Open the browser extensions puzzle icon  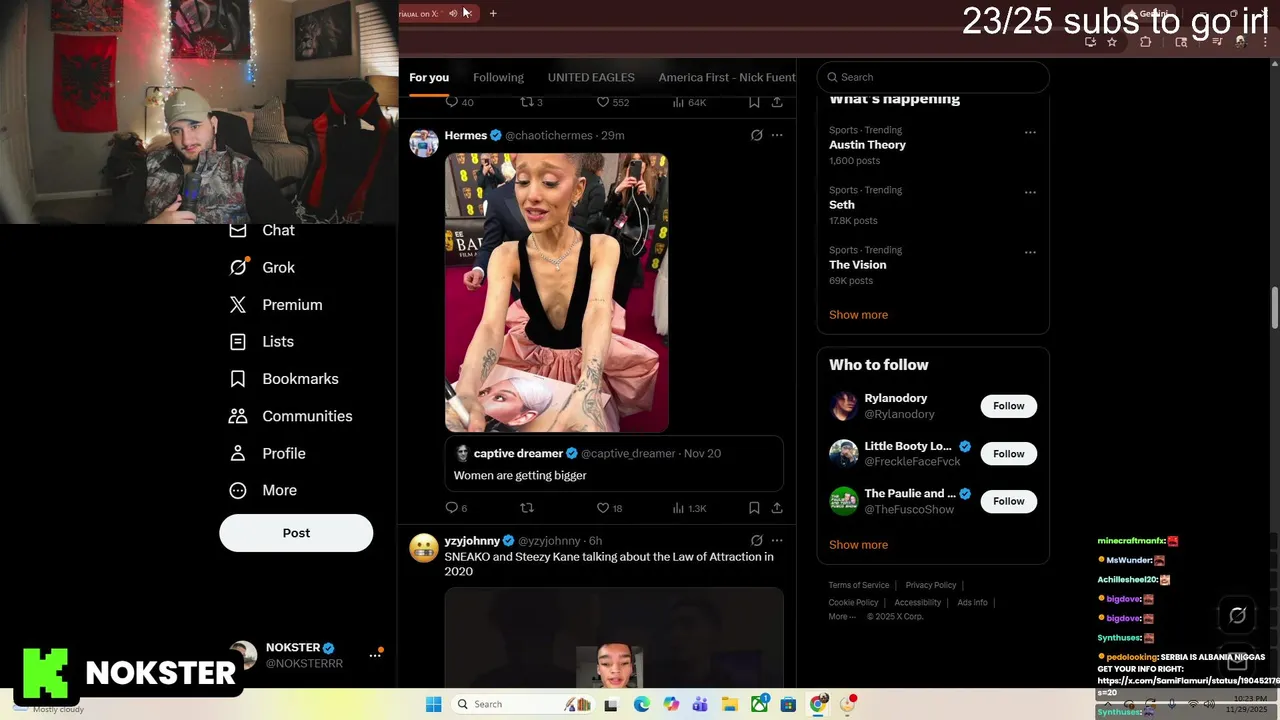pos(1146,42)
